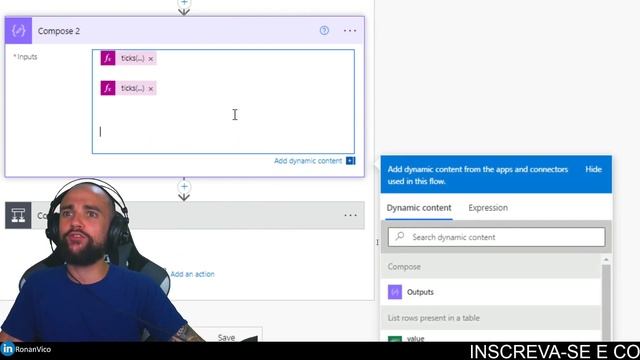Click the Add dynamic content link
This screenshot has width=640, height=360.
tap(308, 161)
